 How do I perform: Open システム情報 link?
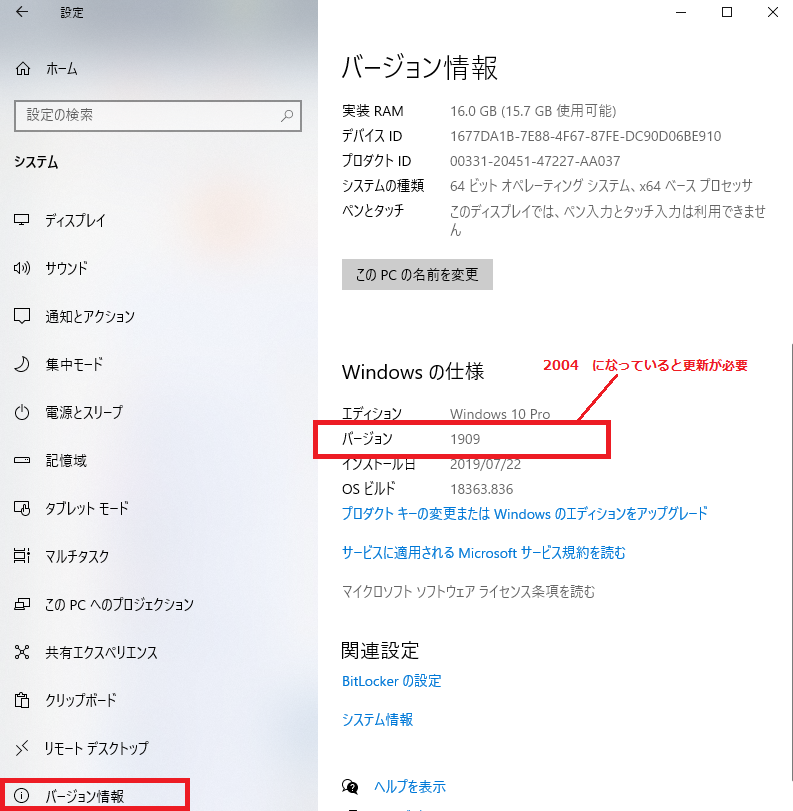(x=378, y=719)
